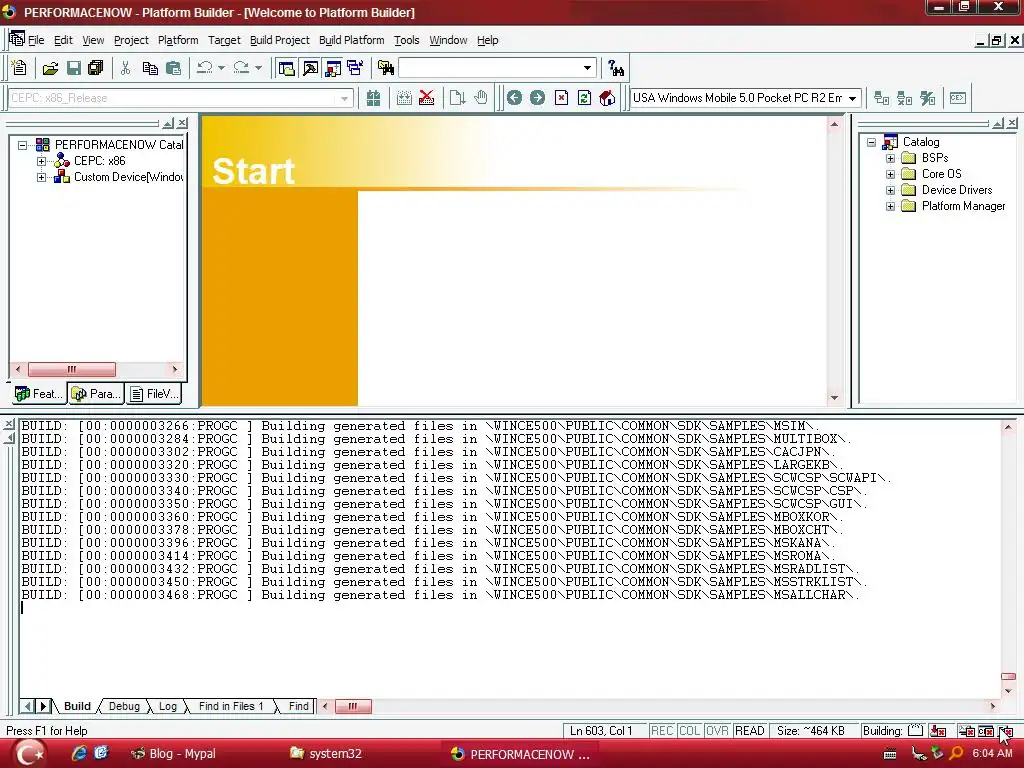Screen dimensions: 1024x768
Task: Select the Parameters workspace tab
Action: click(x=96, y=393)
